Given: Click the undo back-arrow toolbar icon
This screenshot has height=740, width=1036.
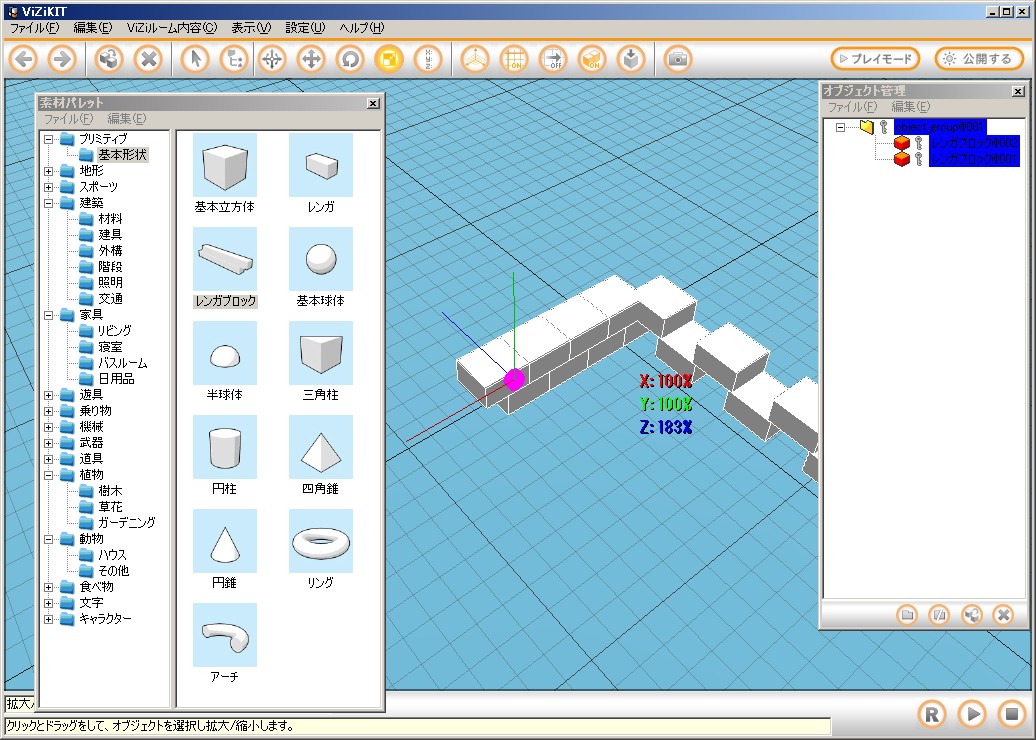Looking at the screenshot, I should (24, 59).
